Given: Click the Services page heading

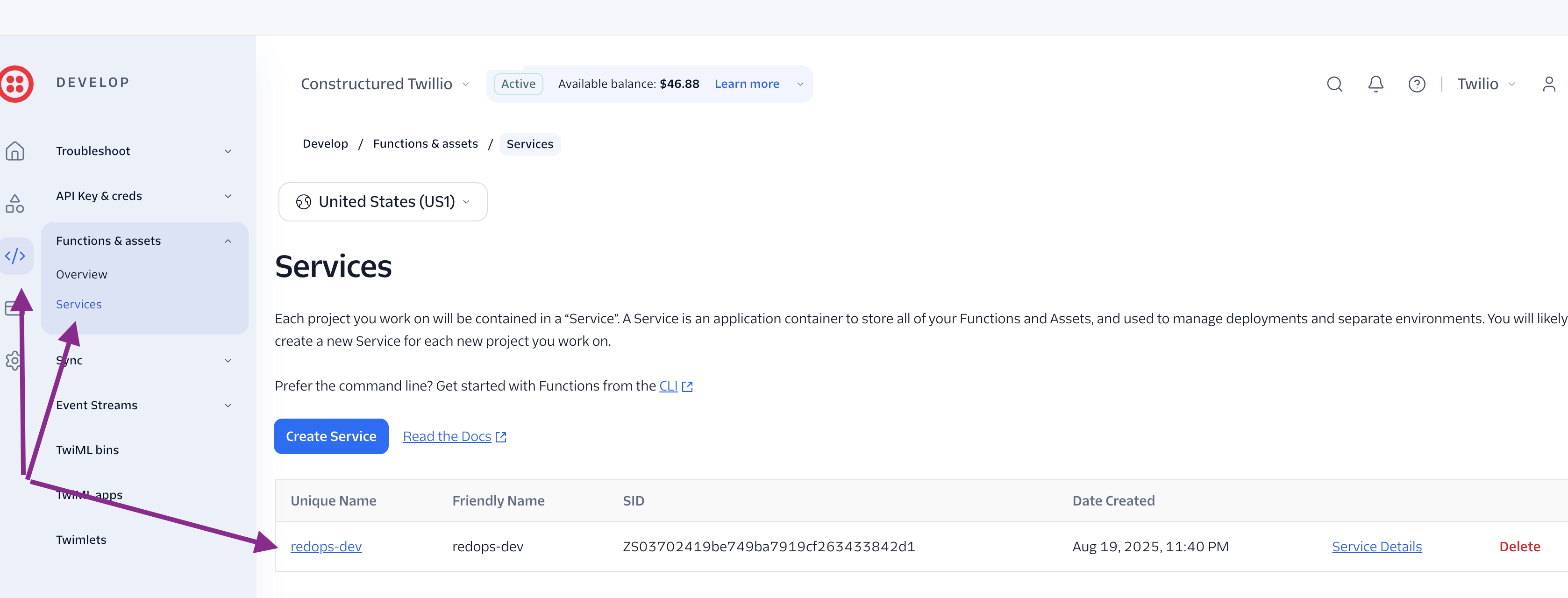Looking at the screenshot, I should (x=333, y=266).
